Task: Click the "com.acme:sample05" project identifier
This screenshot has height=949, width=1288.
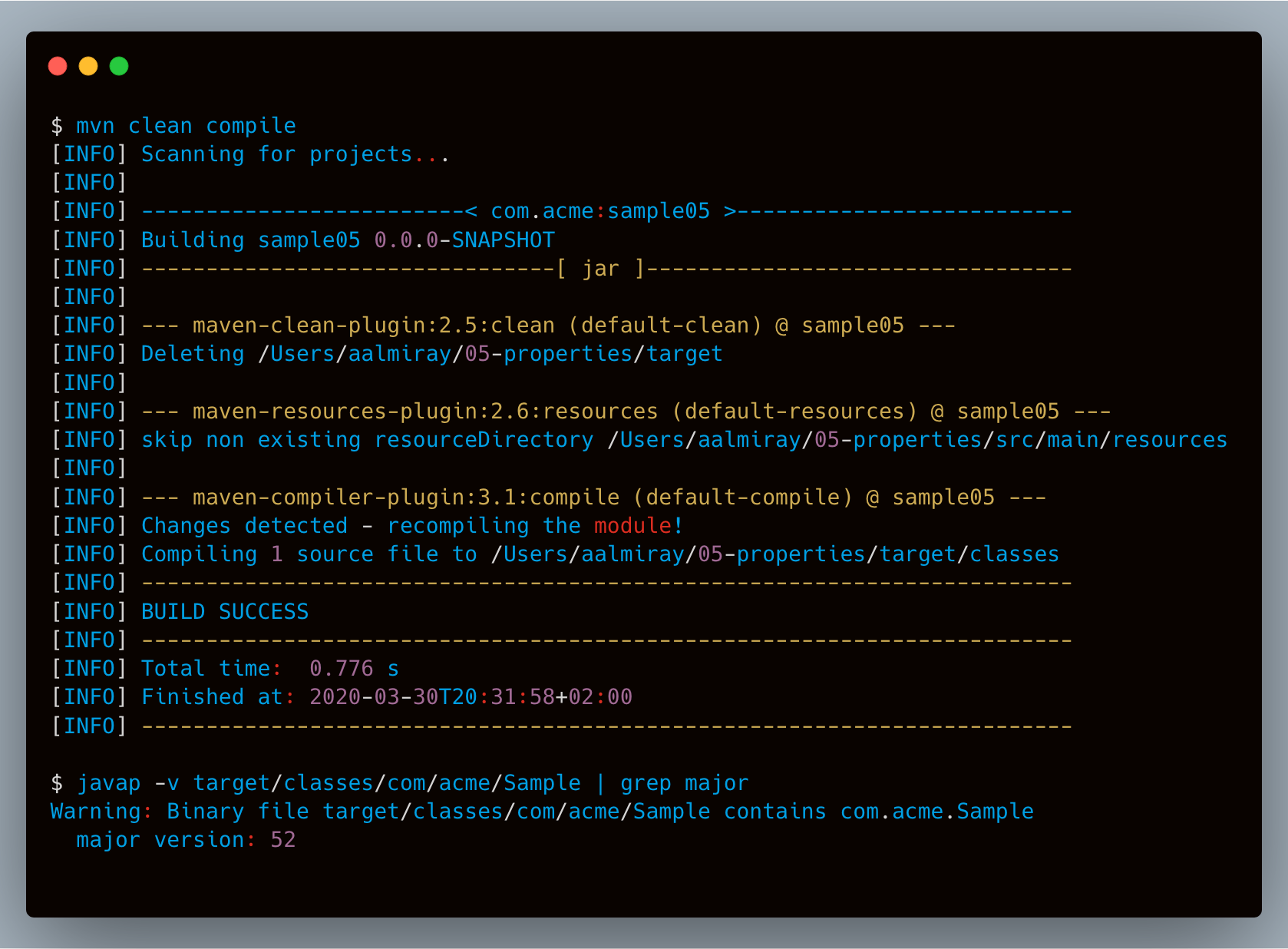Action: tap(600, 211)
